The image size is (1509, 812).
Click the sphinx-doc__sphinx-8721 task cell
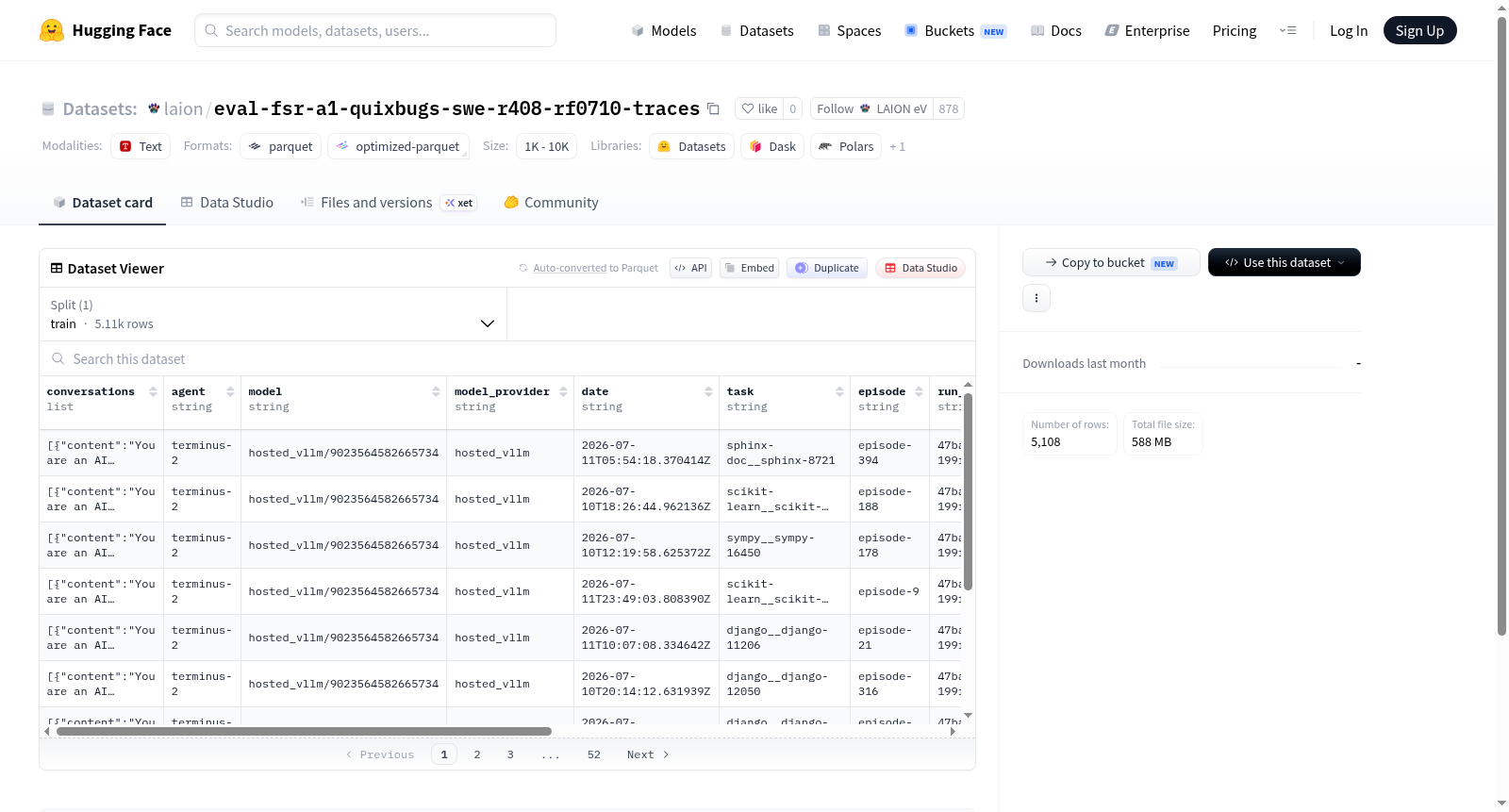(x=784, y=453)
